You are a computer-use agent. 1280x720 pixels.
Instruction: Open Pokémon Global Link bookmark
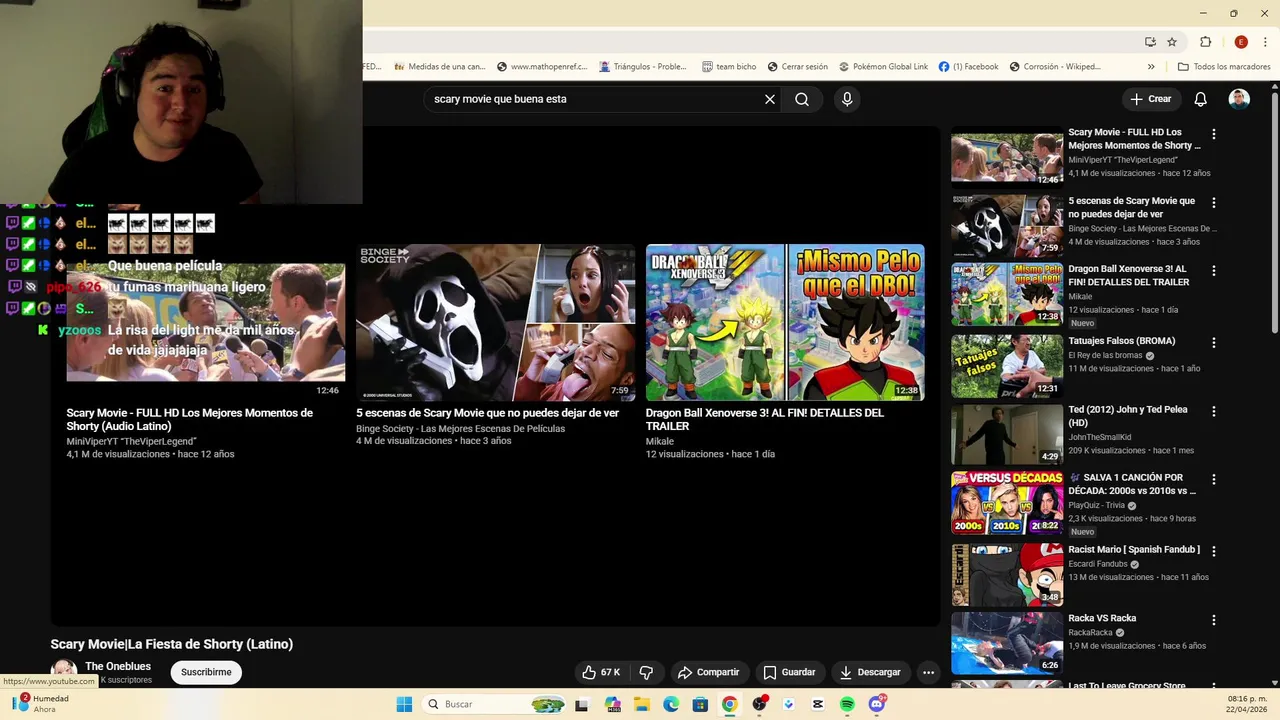pos(883,67)
